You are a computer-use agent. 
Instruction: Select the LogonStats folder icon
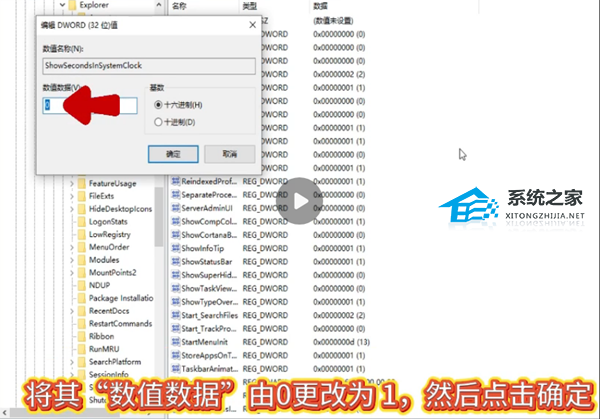pos(82,222)
